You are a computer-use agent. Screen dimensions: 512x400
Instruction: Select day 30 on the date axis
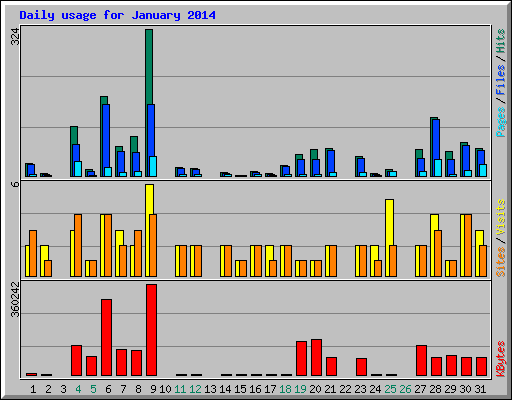pyautogui.click(x=465, y=389)
